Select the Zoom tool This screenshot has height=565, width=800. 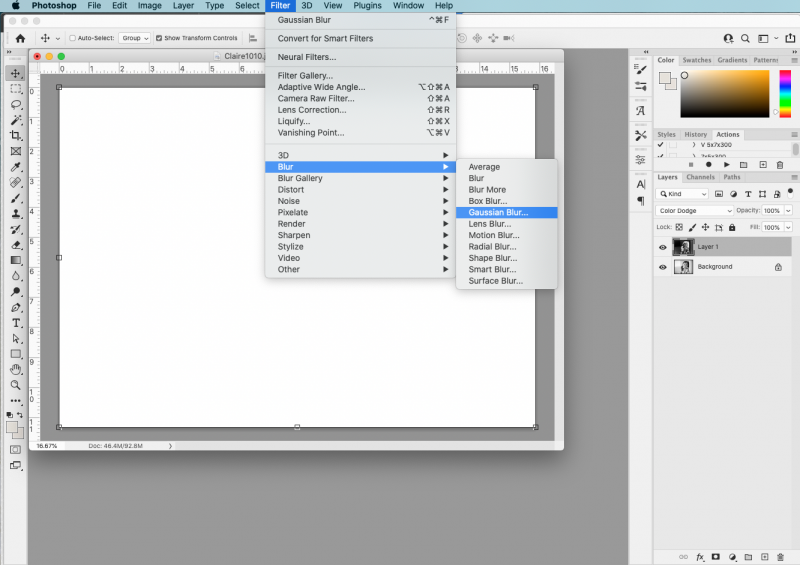click(x=15, y=385)
